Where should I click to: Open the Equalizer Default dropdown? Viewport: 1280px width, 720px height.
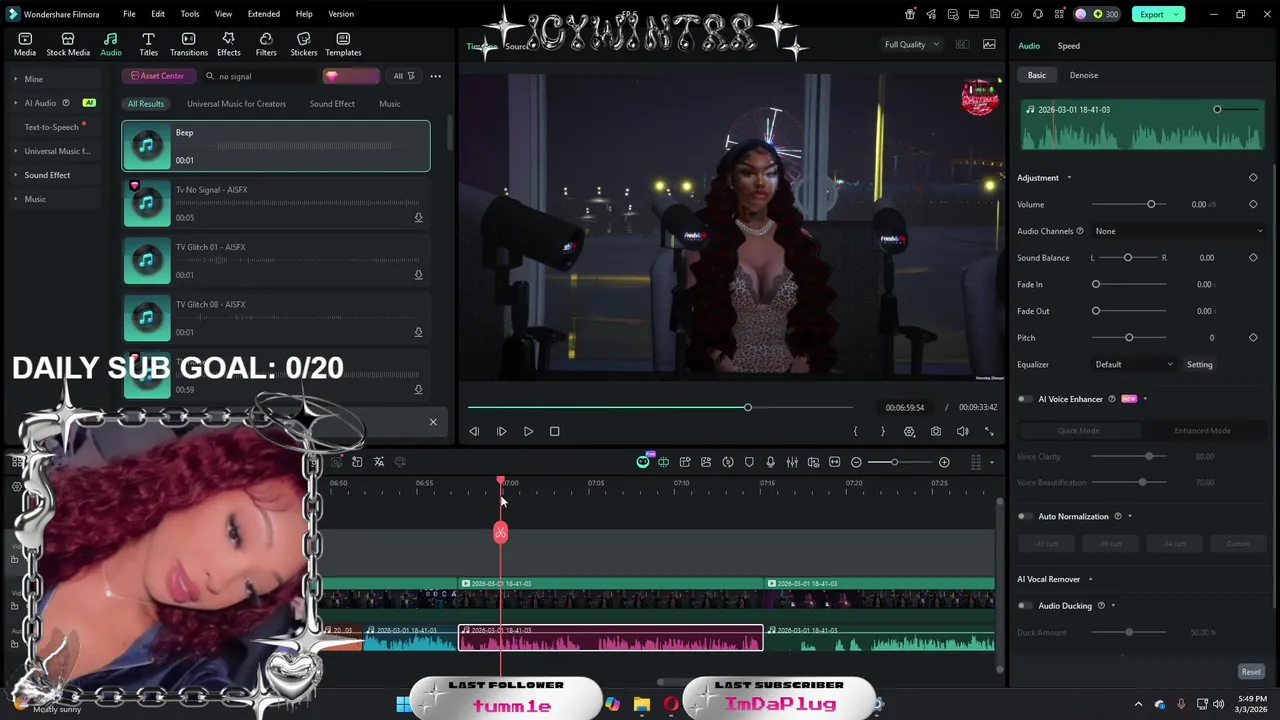coord(1134,364)
